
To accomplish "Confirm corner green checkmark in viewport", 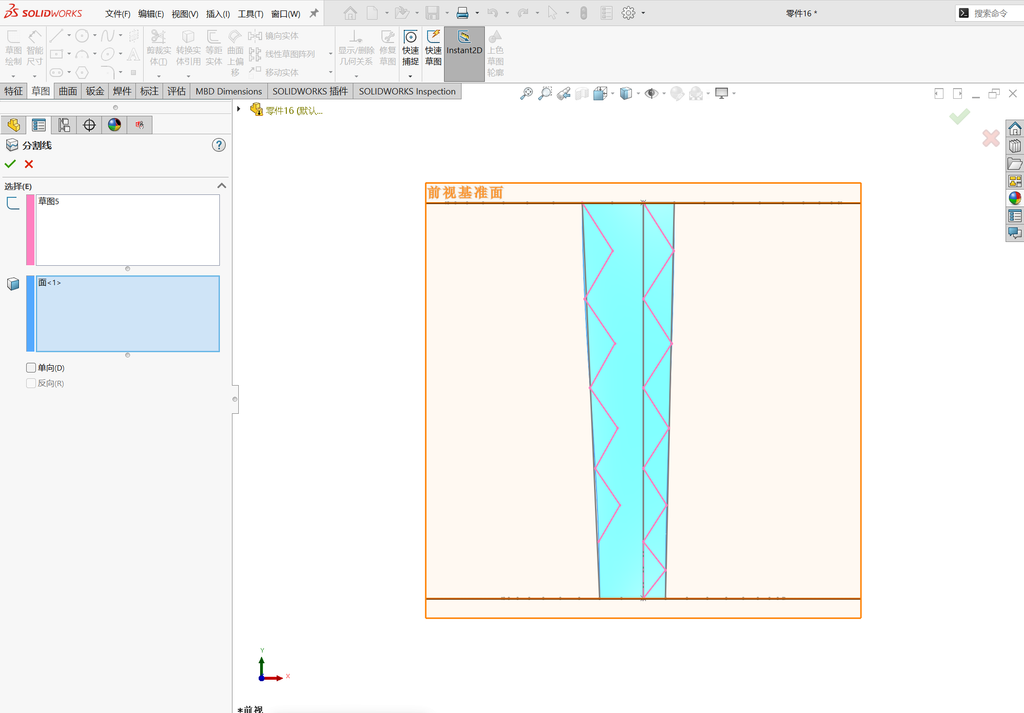I will [x=959, y=116].
